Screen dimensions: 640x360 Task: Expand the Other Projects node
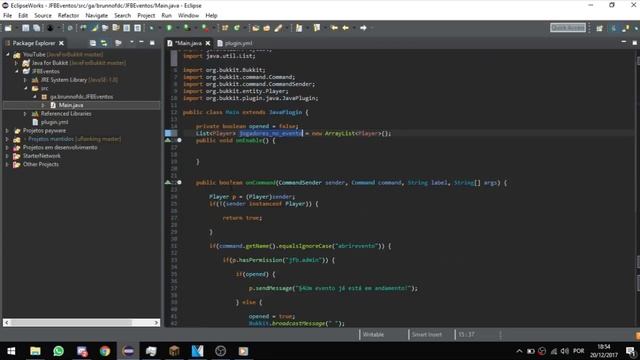(7, 164)
